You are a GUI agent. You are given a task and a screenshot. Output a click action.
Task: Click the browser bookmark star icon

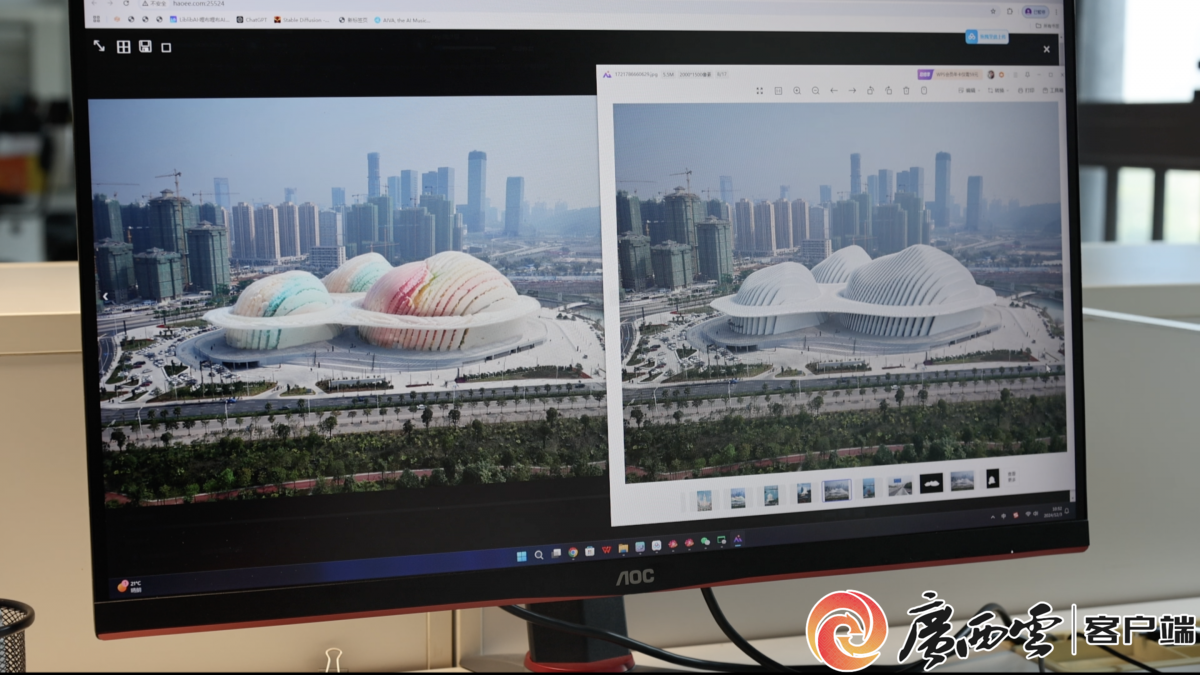993,11
